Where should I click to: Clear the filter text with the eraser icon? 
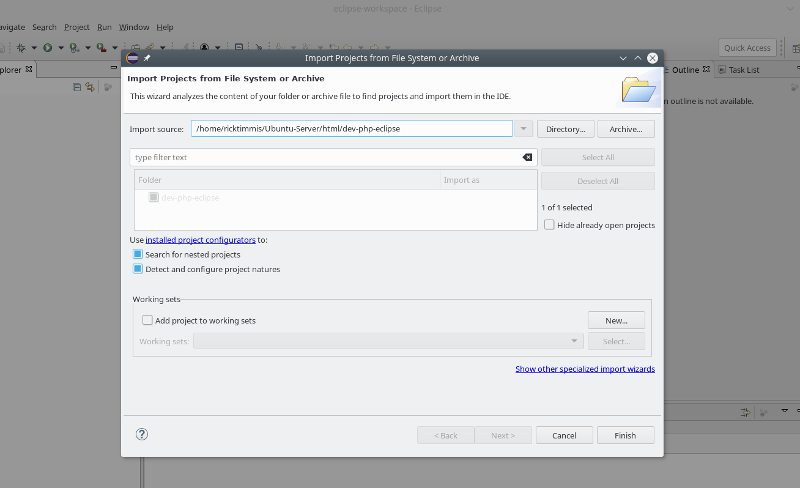[x=527, y=157]
